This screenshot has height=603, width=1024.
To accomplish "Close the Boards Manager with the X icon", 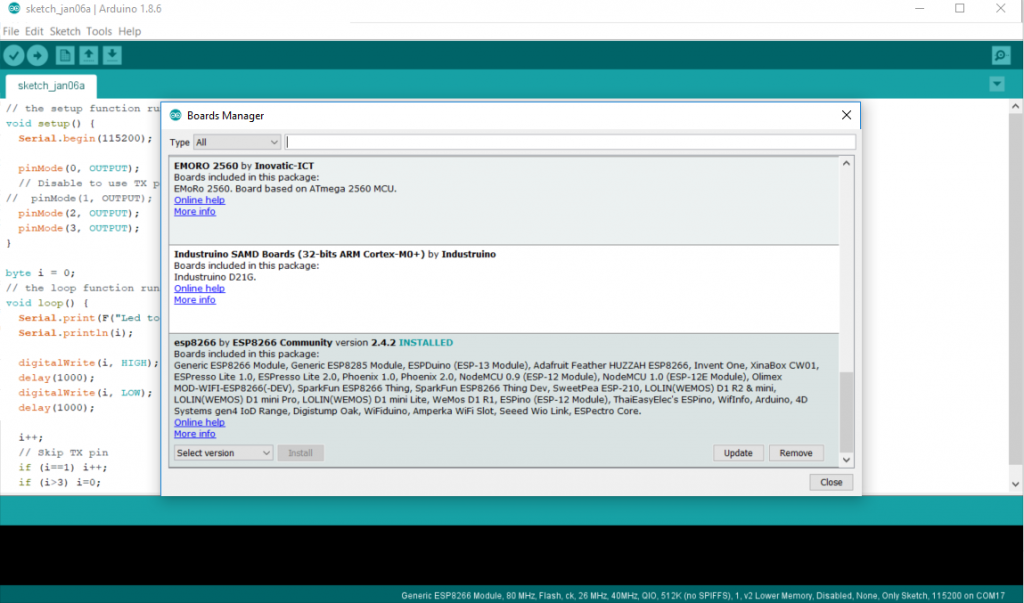I will click(x=846, y=115).
